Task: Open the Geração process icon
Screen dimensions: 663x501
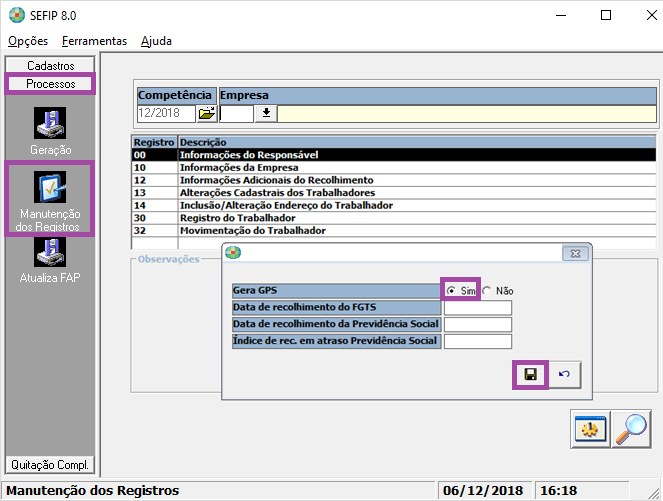Action: click(x=50, y=123)
